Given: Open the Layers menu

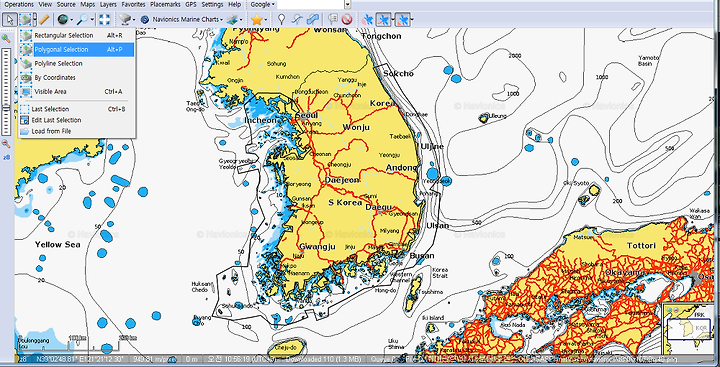Looking at the screenshot, I should point(108,5).
